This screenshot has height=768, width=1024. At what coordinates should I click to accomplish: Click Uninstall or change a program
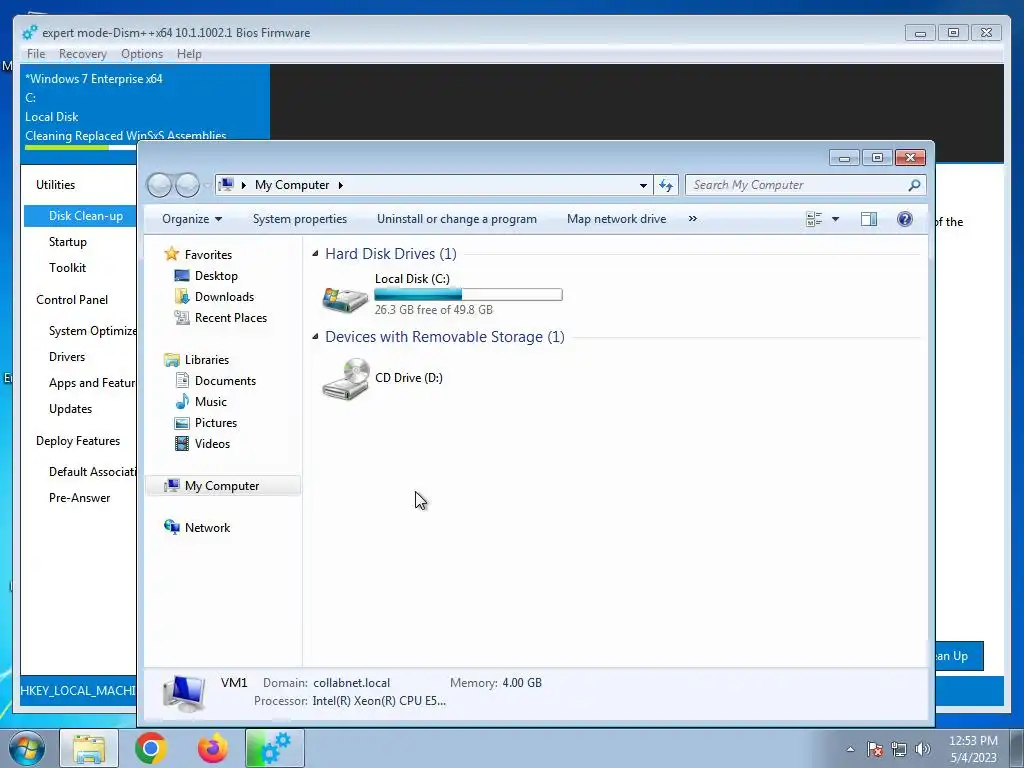456,219
